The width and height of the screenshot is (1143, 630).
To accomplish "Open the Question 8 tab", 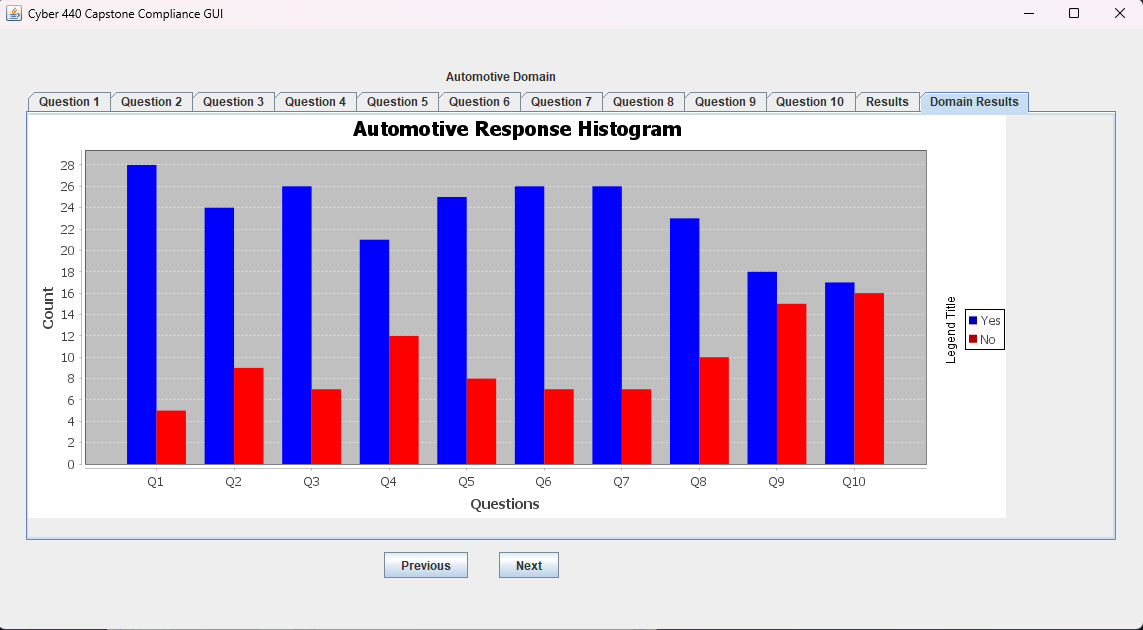I will [643, 102].
